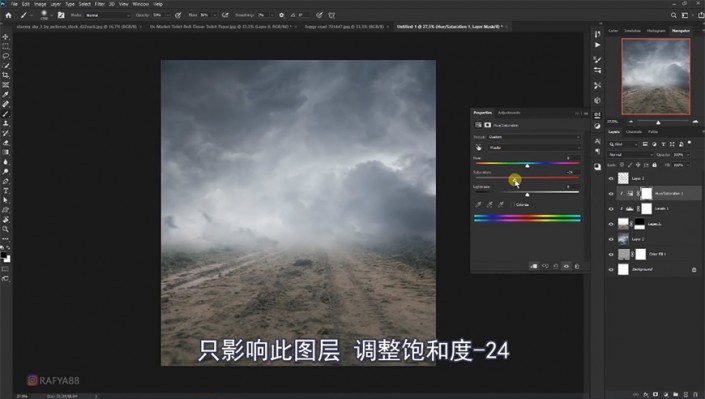Select the Hand tool
The width and height of the screenshot is (705, 399).
click(x=5, y=220)
